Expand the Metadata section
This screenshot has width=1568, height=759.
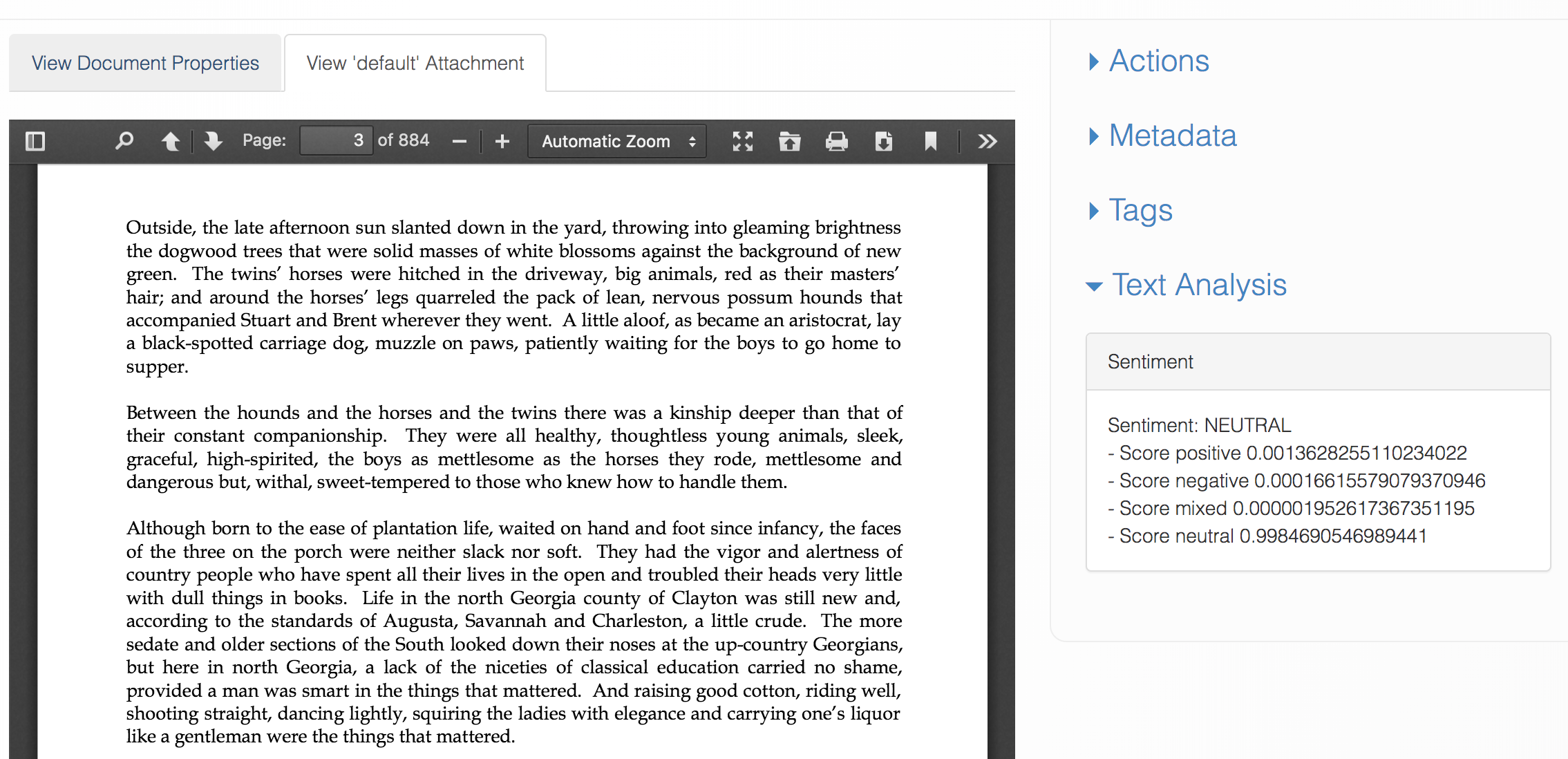[x=1162, y=135]
